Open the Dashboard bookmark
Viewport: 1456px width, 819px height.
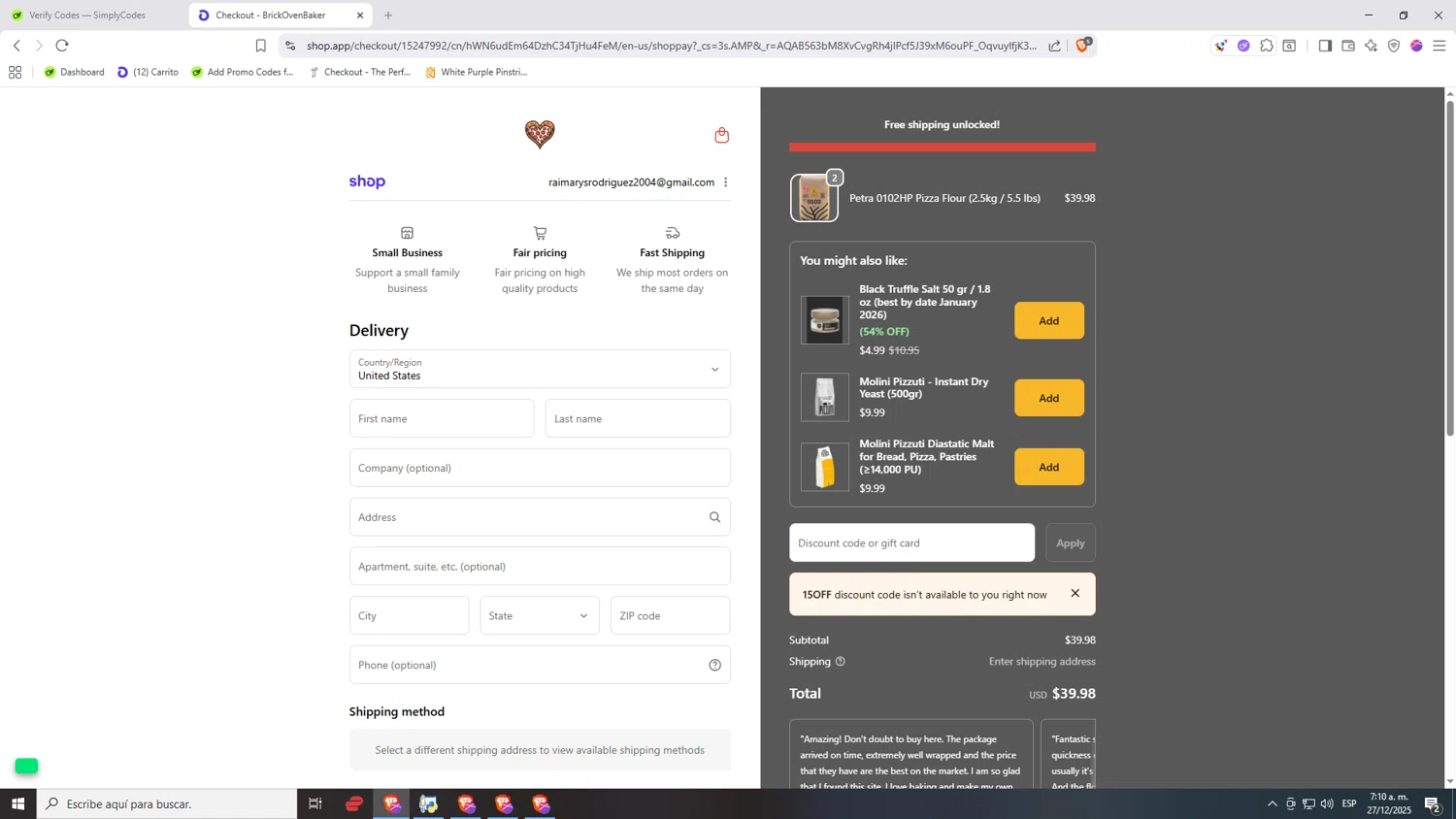75,72
